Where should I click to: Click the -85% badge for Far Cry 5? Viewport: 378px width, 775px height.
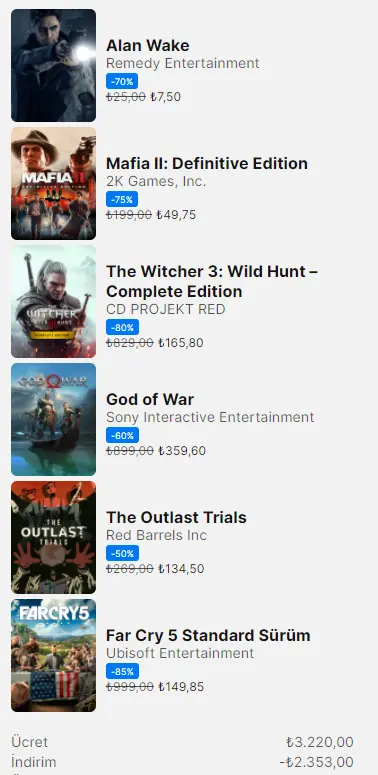[123, 671]
